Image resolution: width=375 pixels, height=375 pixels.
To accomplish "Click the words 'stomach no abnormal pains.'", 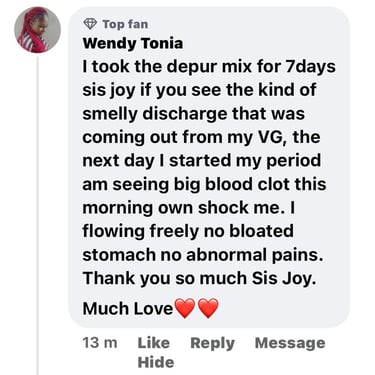I will point(203,255).
